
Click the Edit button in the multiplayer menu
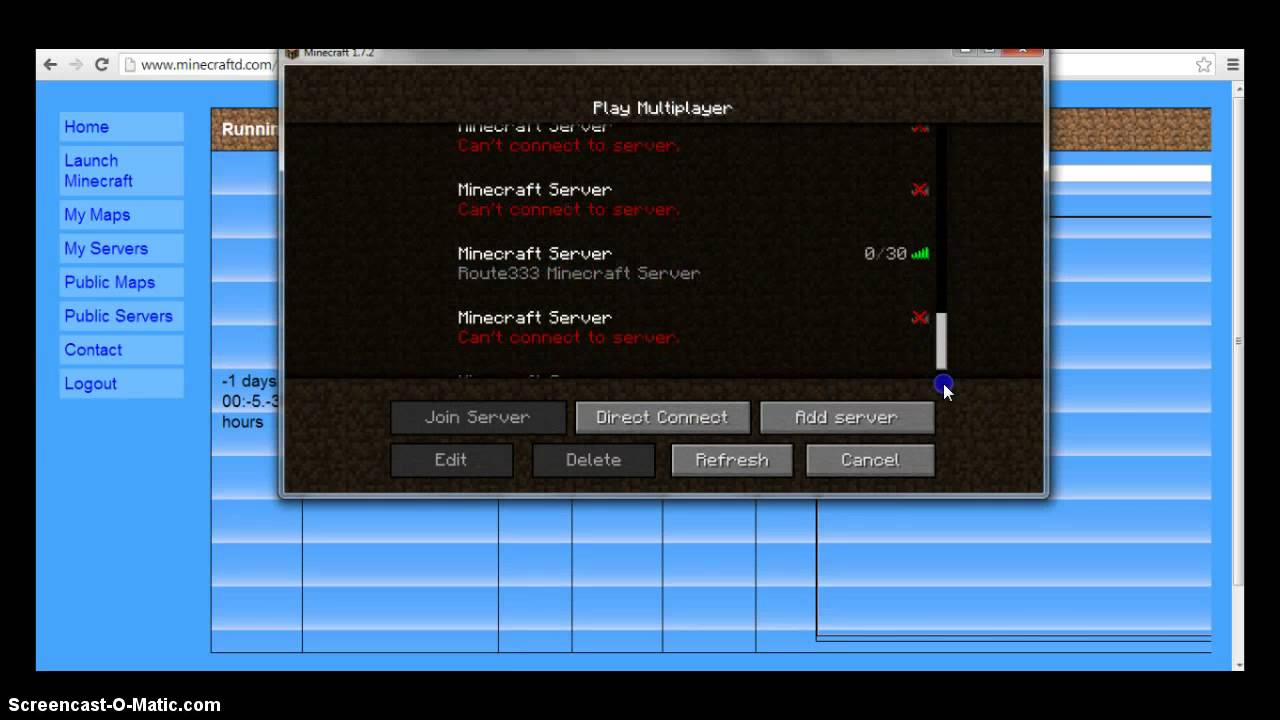point(451,460)
